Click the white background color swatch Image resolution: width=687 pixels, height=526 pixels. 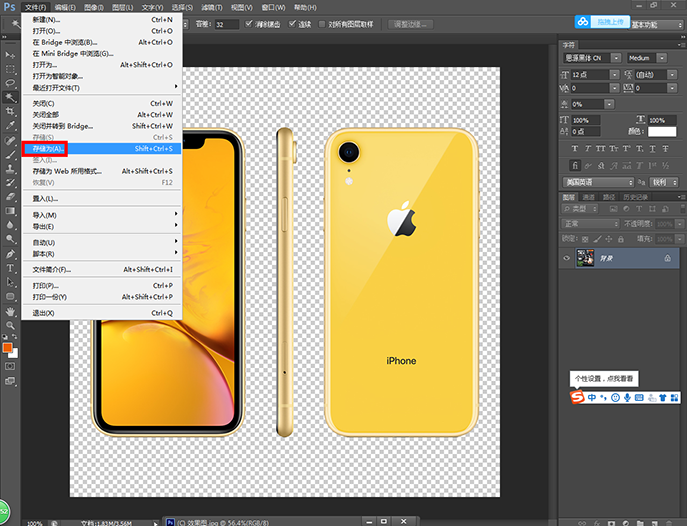[15, 353]
